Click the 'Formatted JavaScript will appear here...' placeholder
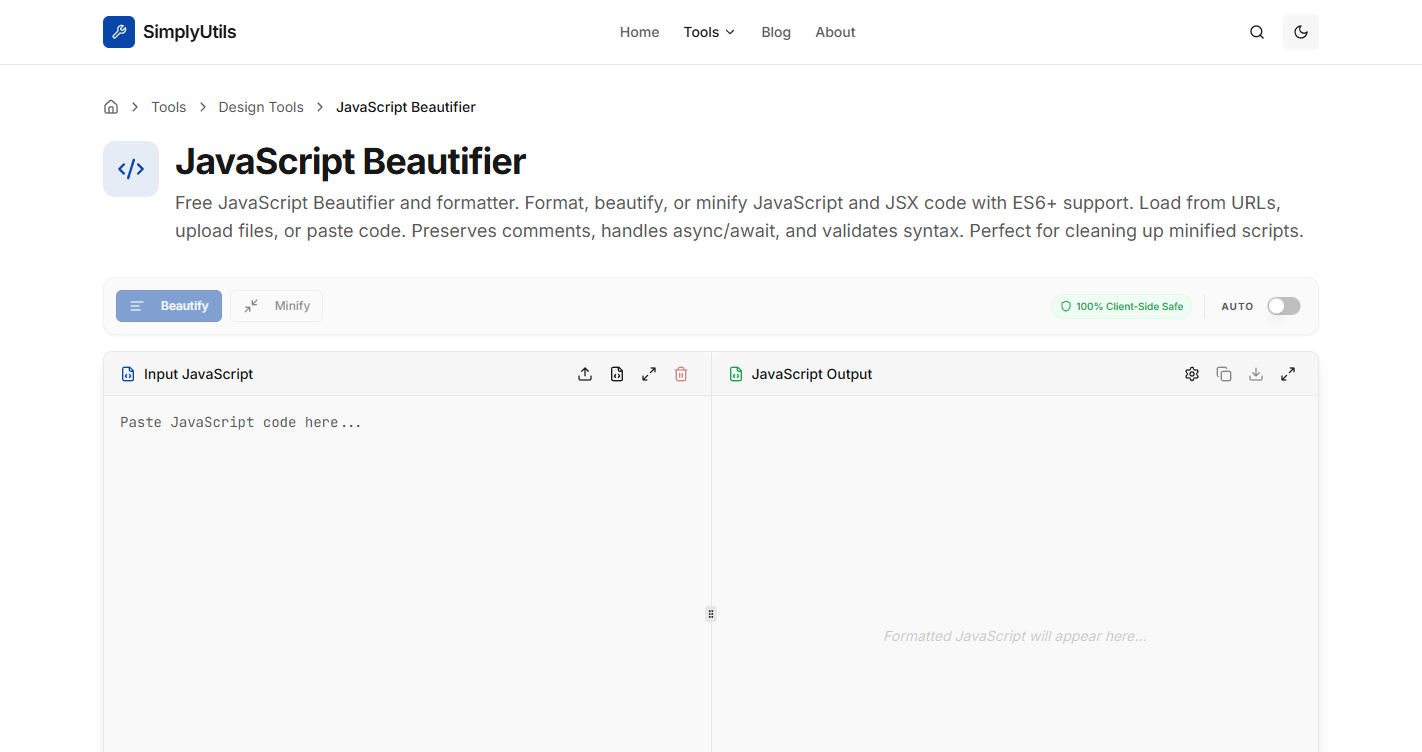 pos(1015,636)
